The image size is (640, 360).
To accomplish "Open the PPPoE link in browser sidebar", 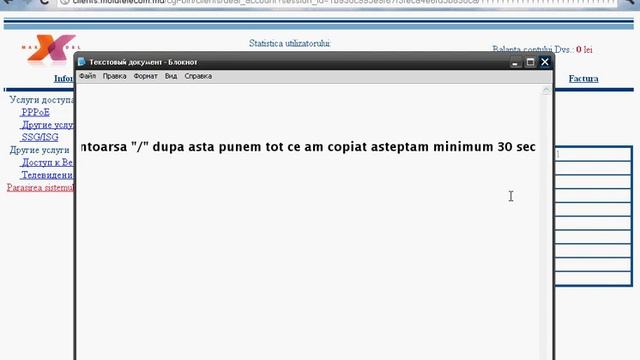I will click(36, 112).
